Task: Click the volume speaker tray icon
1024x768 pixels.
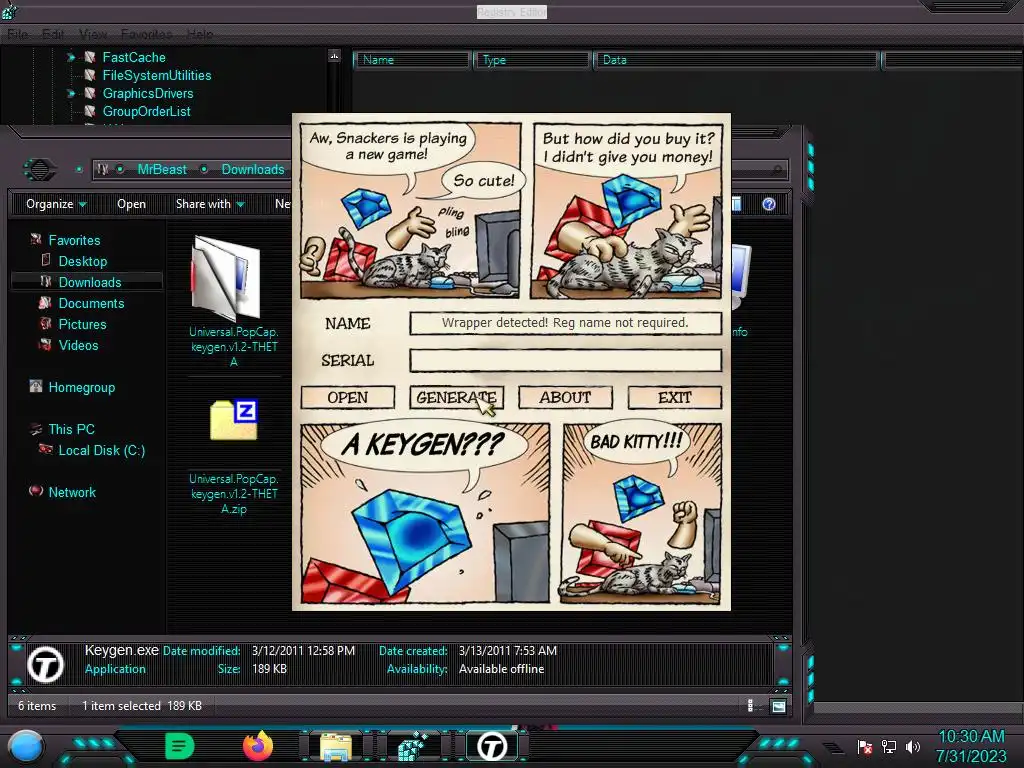Action: coord(913,746)
